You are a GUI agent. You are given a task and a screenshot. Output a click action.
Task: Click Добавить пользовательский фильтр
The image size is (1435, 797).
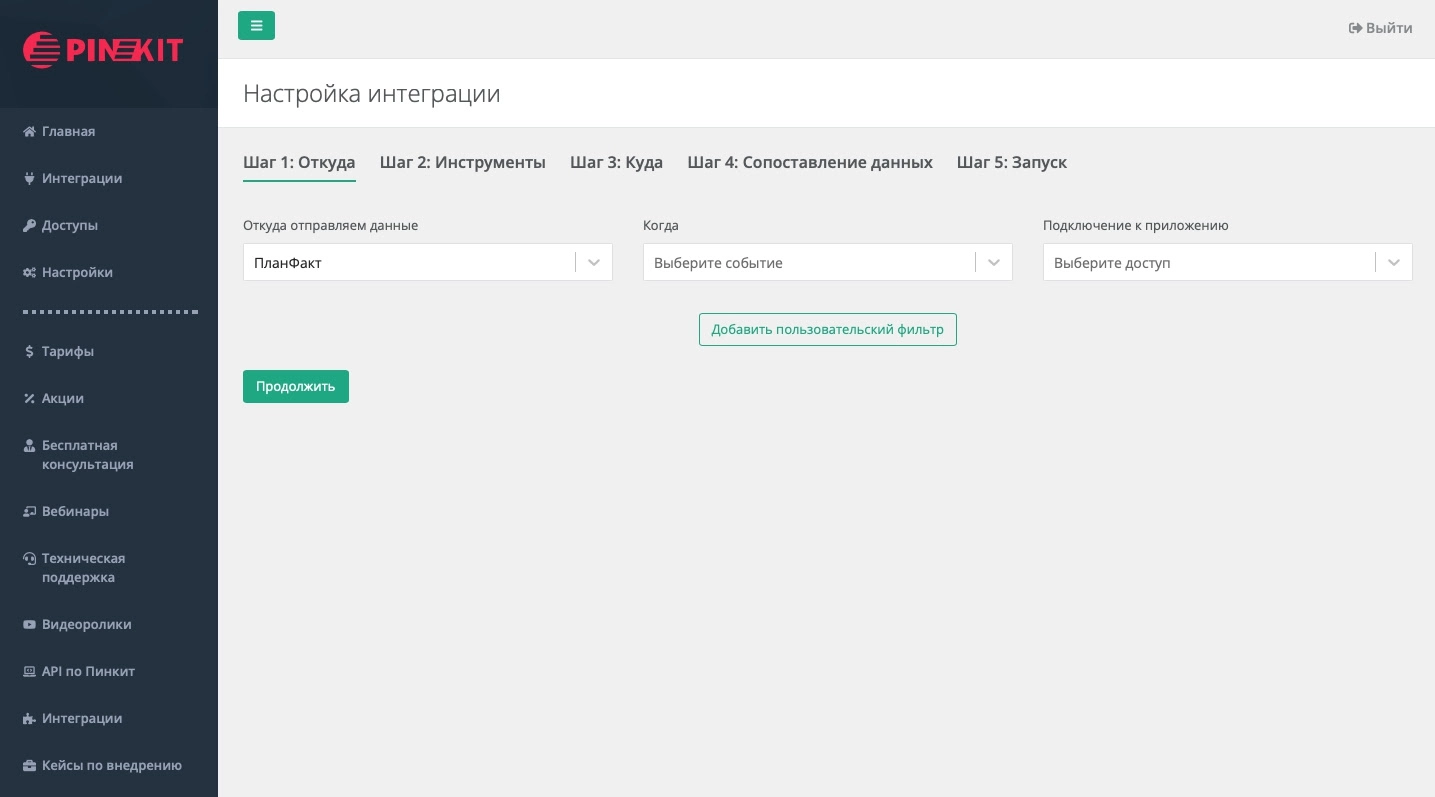coord(827,329)
